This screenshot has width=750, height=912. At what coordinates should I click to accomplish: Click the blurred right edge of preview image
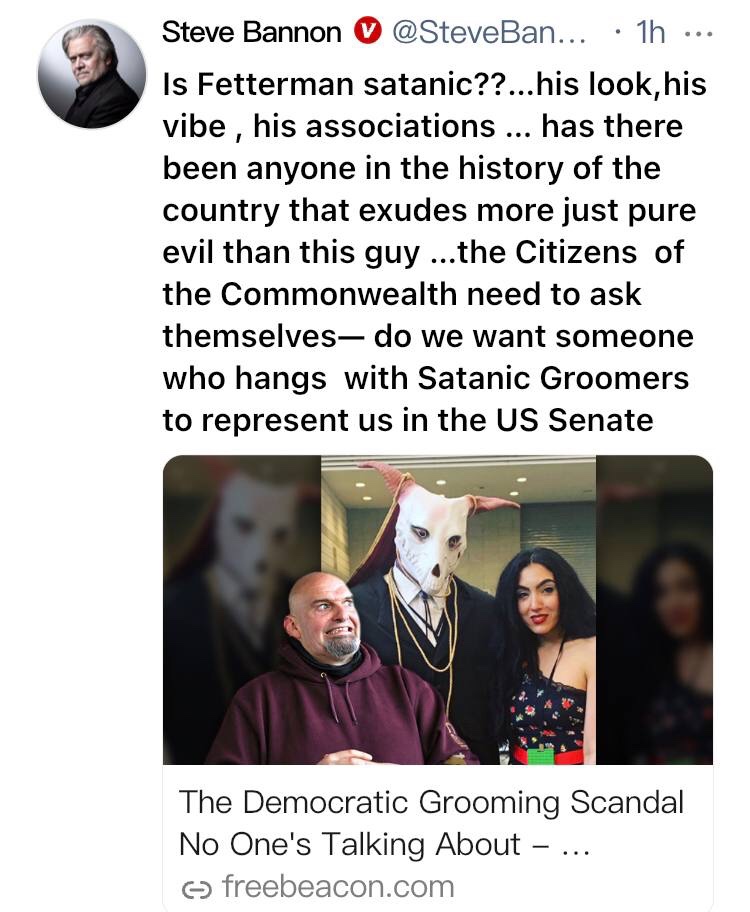[x=654, y=610]
